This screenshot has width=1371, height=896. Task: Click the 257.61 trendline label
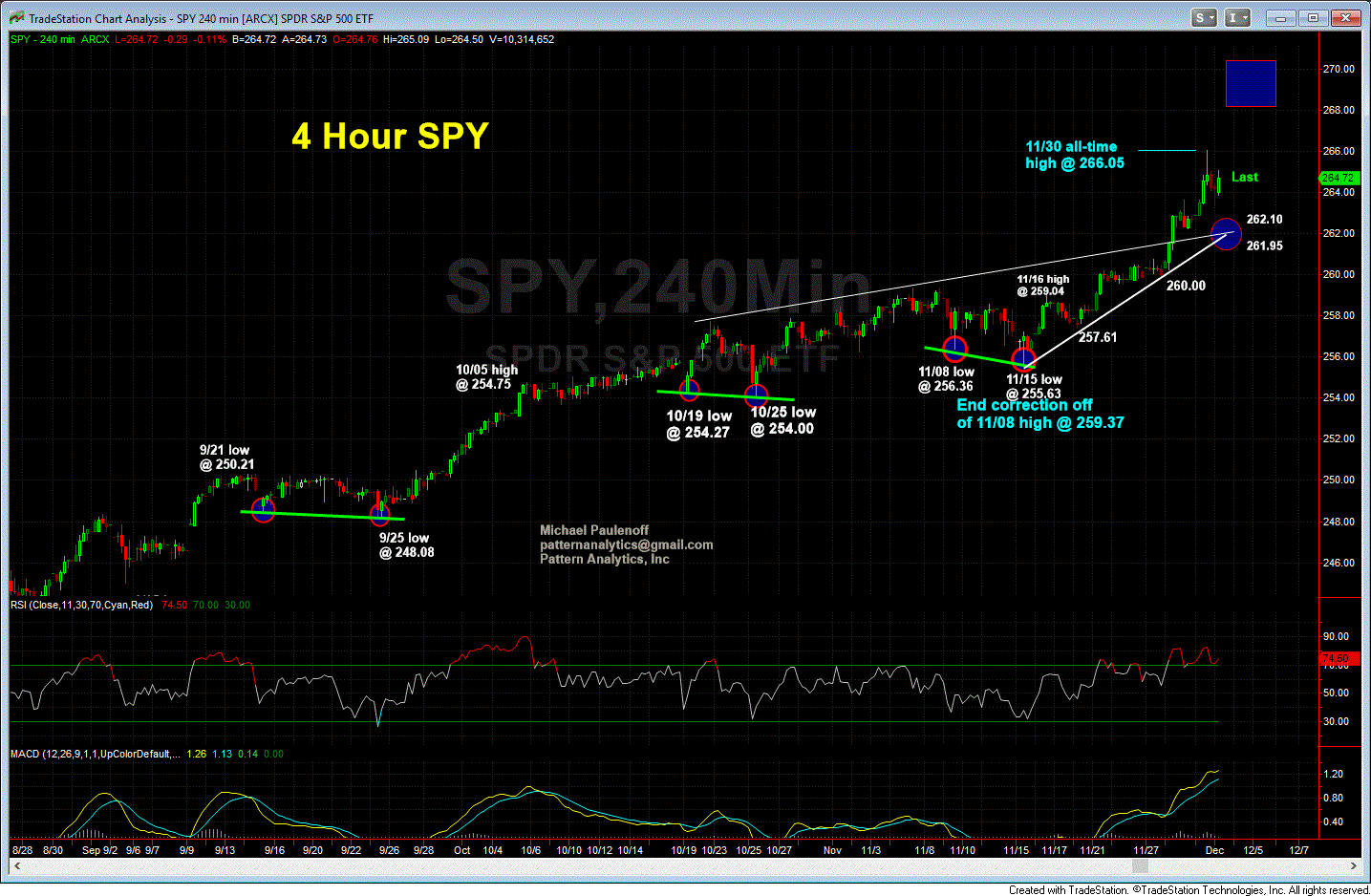(1098, 337)
